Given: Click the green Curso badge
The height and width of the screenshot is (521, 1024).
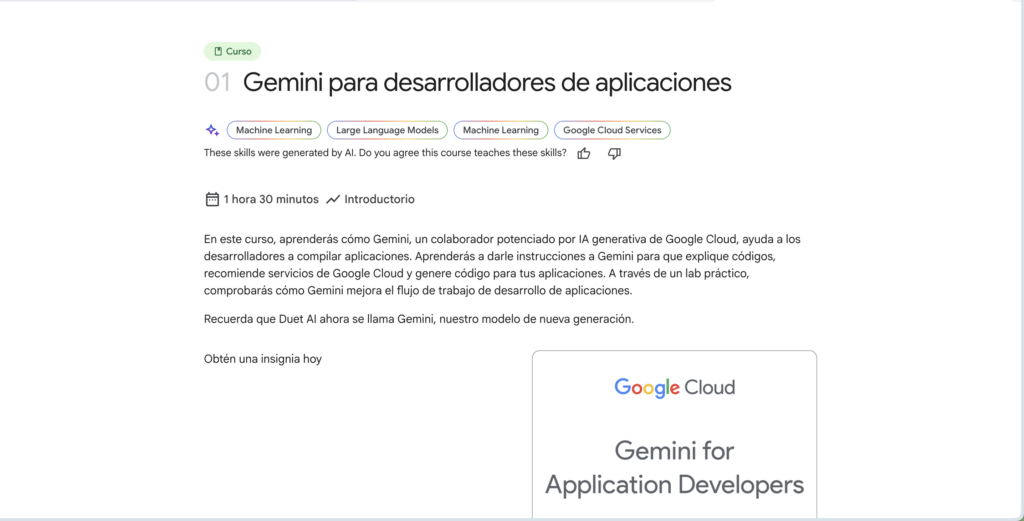Looking at the screenshot, I should coord(232,51).
